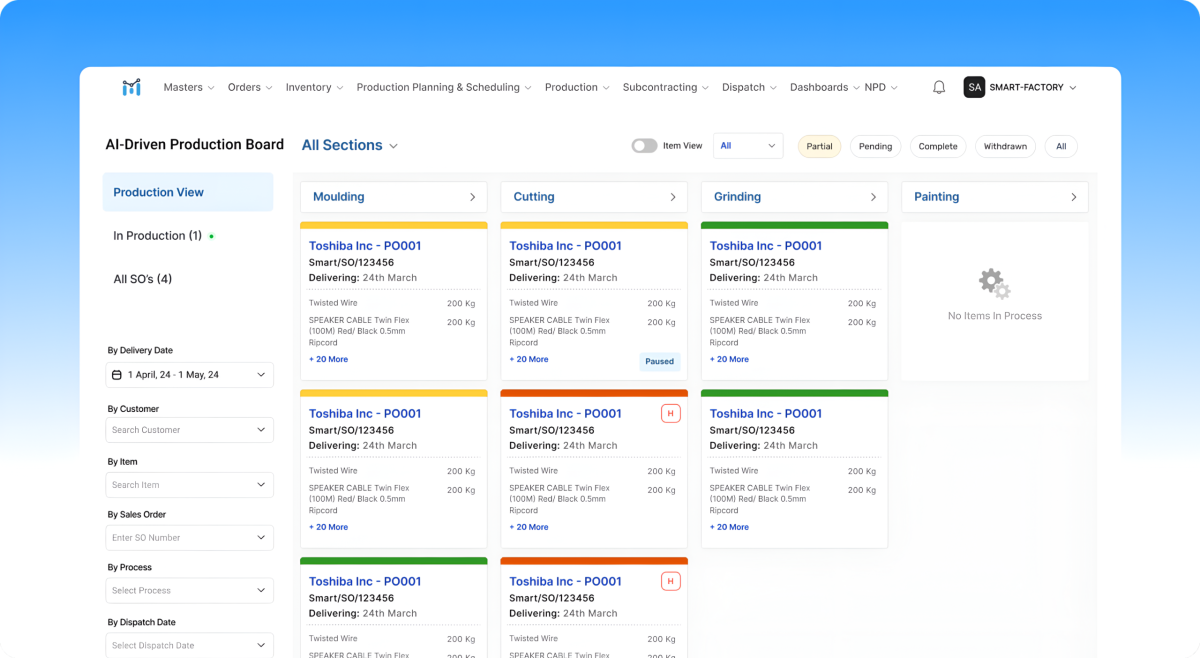Open the notifications bell

point(939,88)
